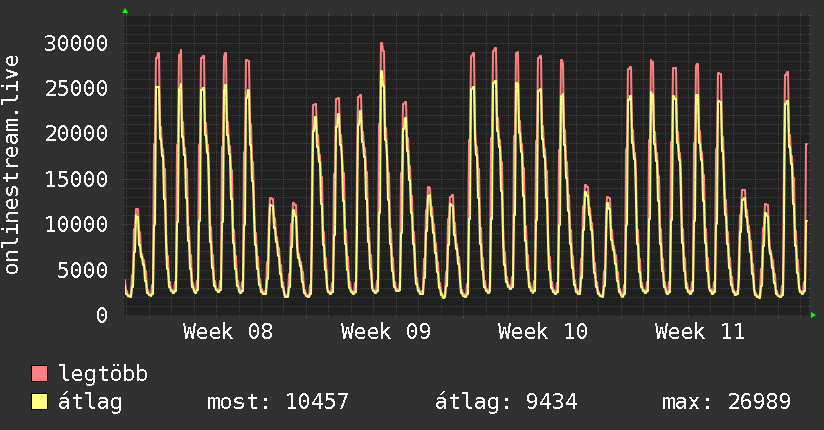This screenshot has width=824, height=430.
Task: Click the Week 10 axis label
Action: coord(543,332)
